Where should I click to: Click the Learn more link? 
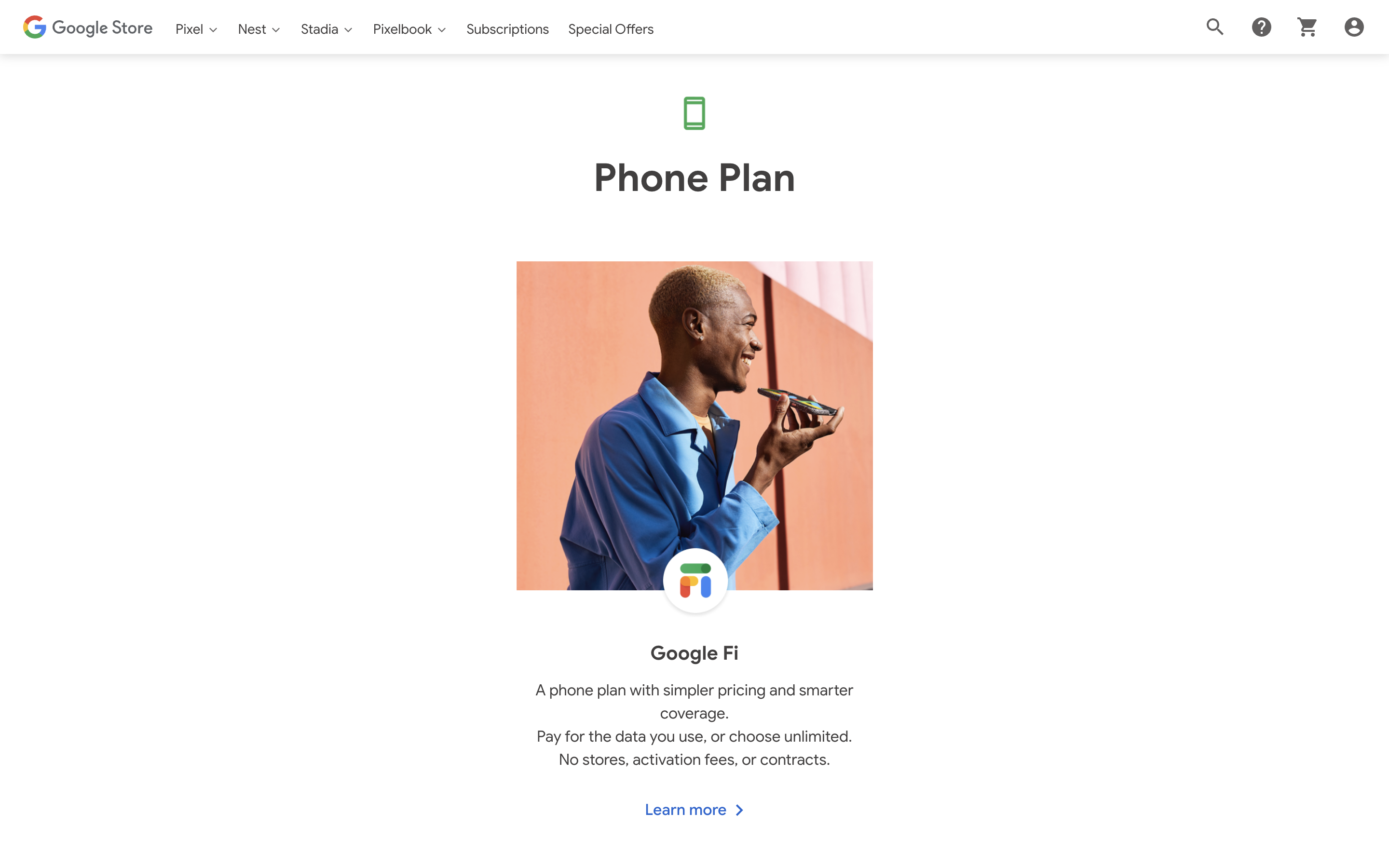pyautogui.click(x=685, y=810)
